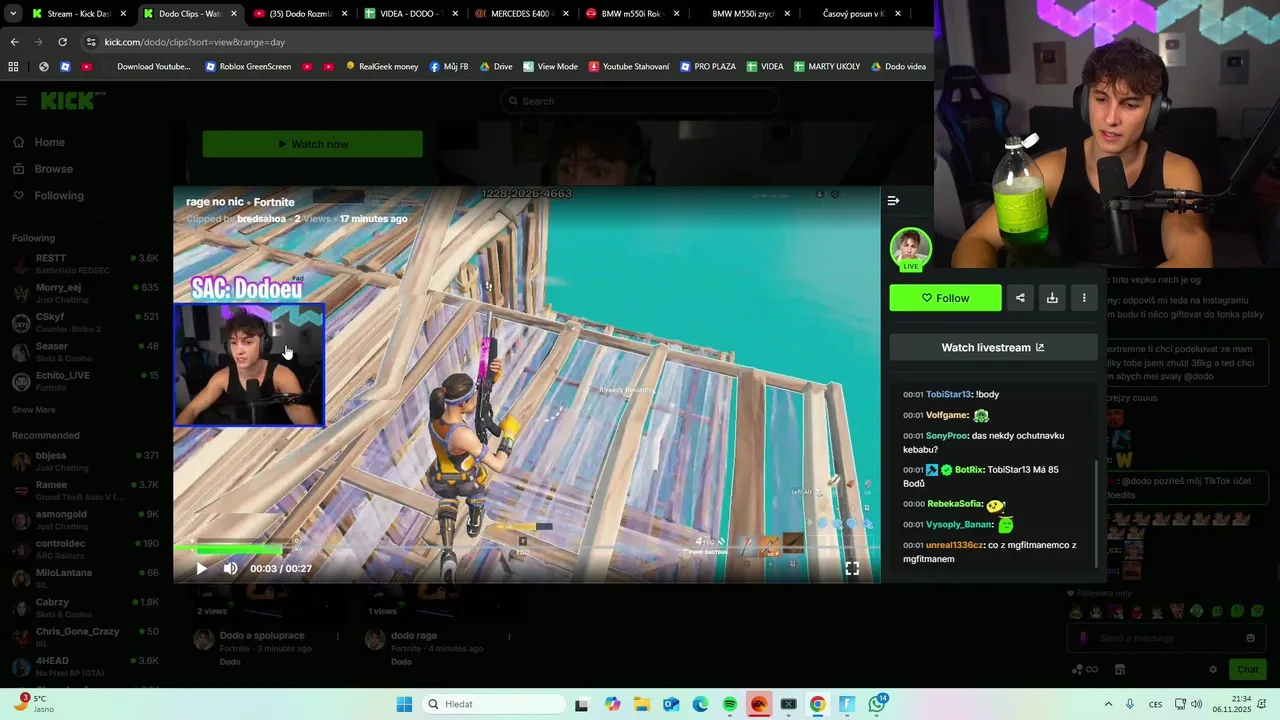
Task: Open Roblox GreenScreen bookmark
Action: [248, 67]
